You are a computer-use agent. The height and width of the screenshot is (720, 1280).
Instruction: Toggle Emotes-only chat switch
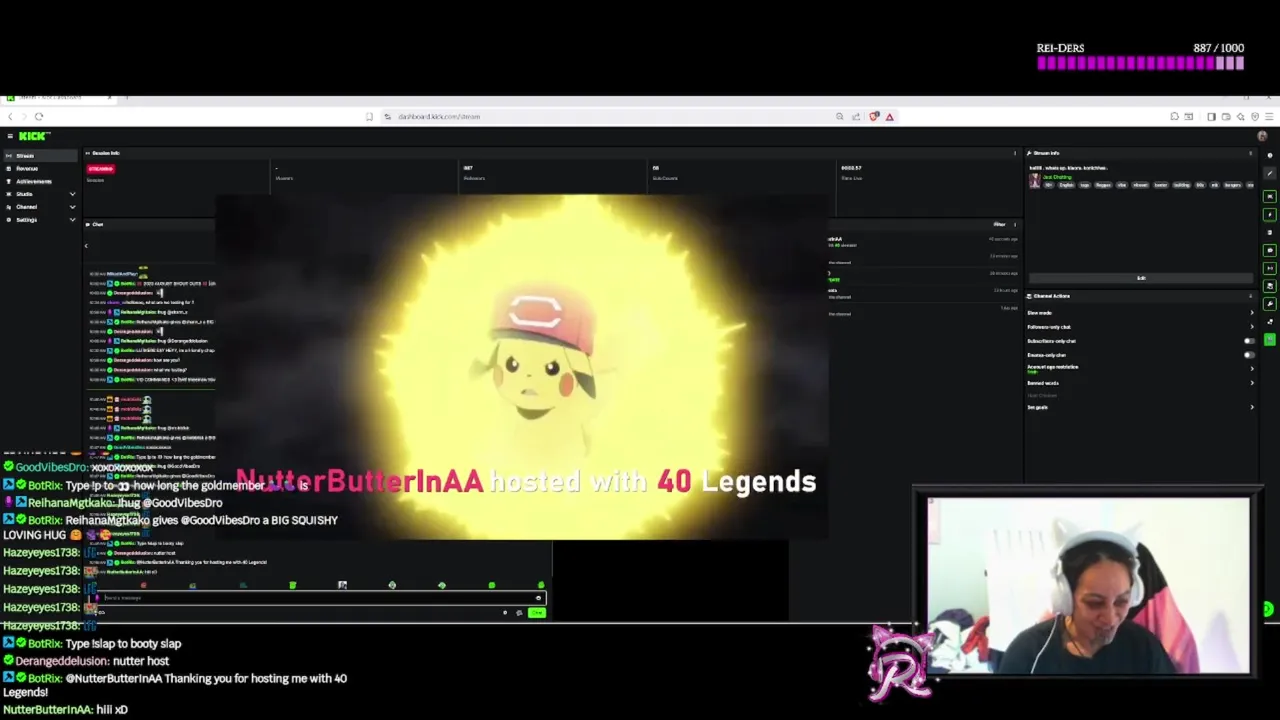1249,355
